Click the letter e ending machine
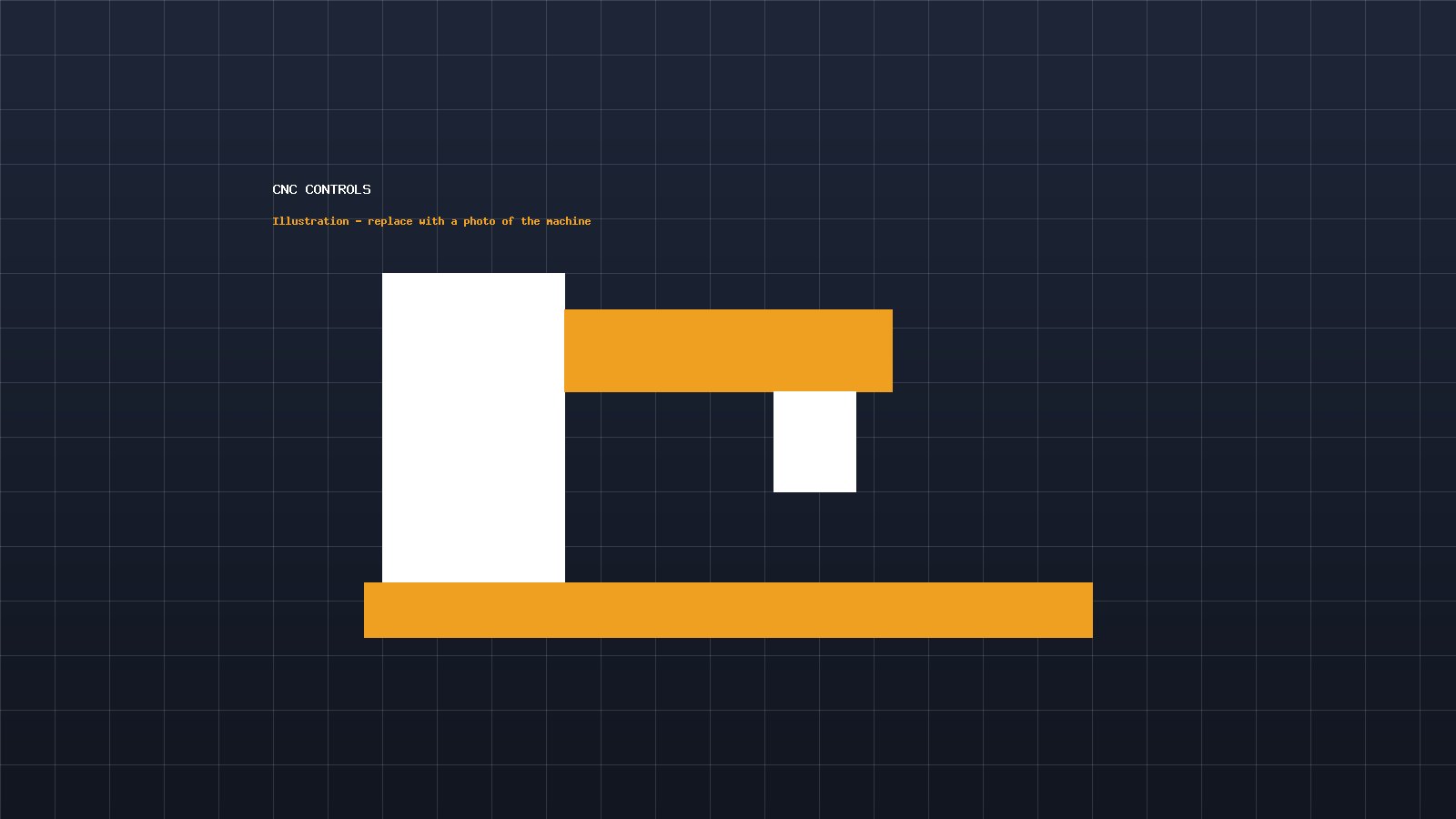 tap(588, 221)
